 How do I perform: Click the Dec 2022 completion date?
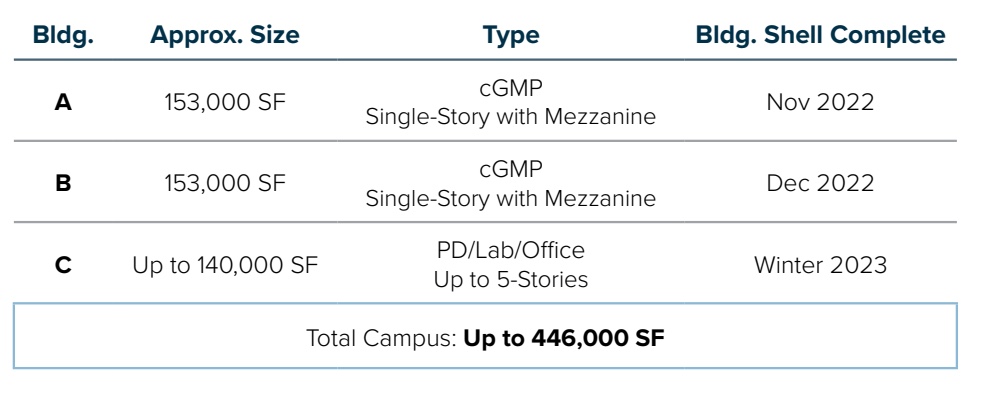tap(820, 183)
